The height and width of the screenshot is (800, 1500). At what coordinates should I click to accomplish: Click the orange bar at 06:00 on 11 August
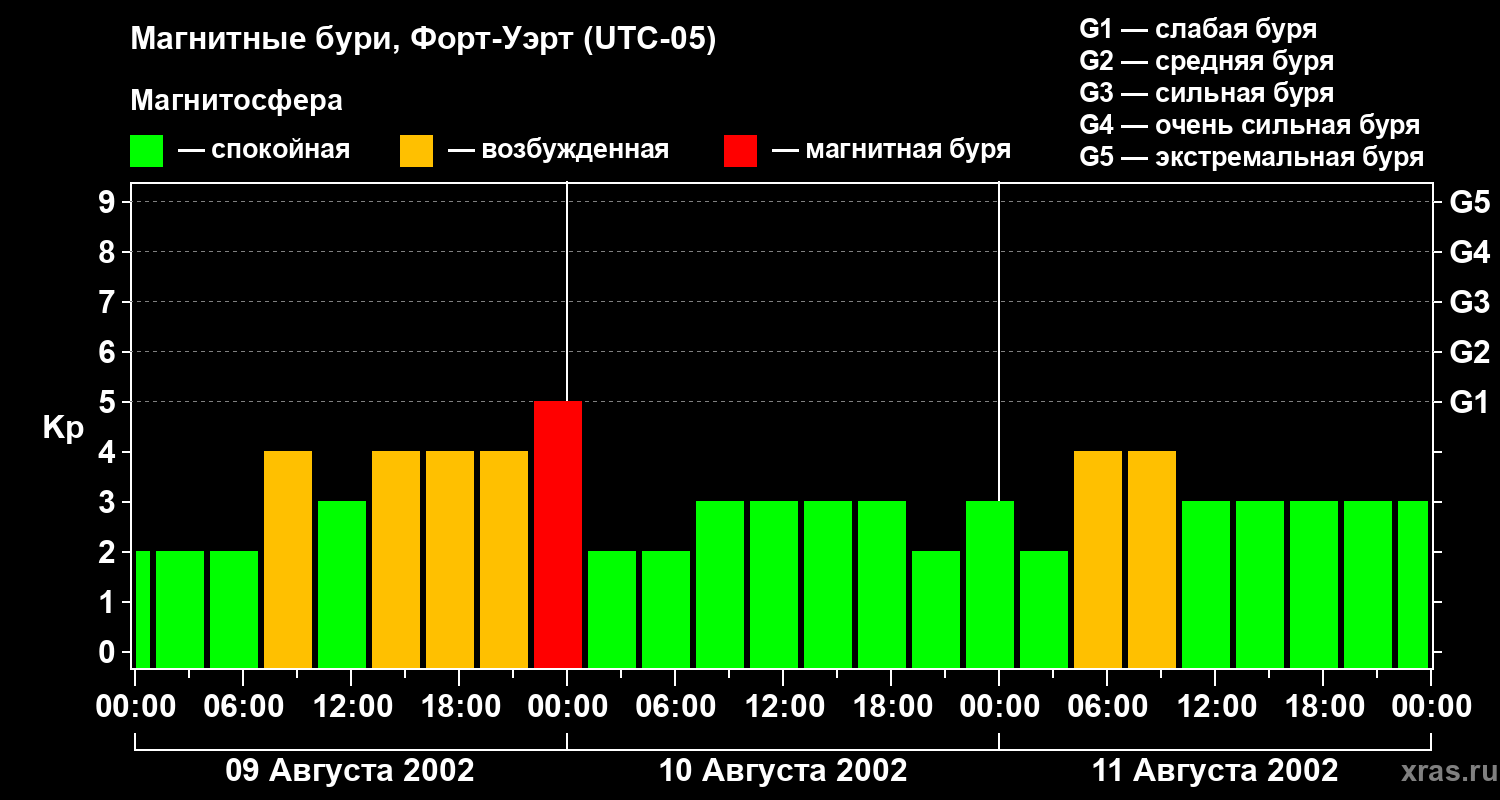[1098, 559]
